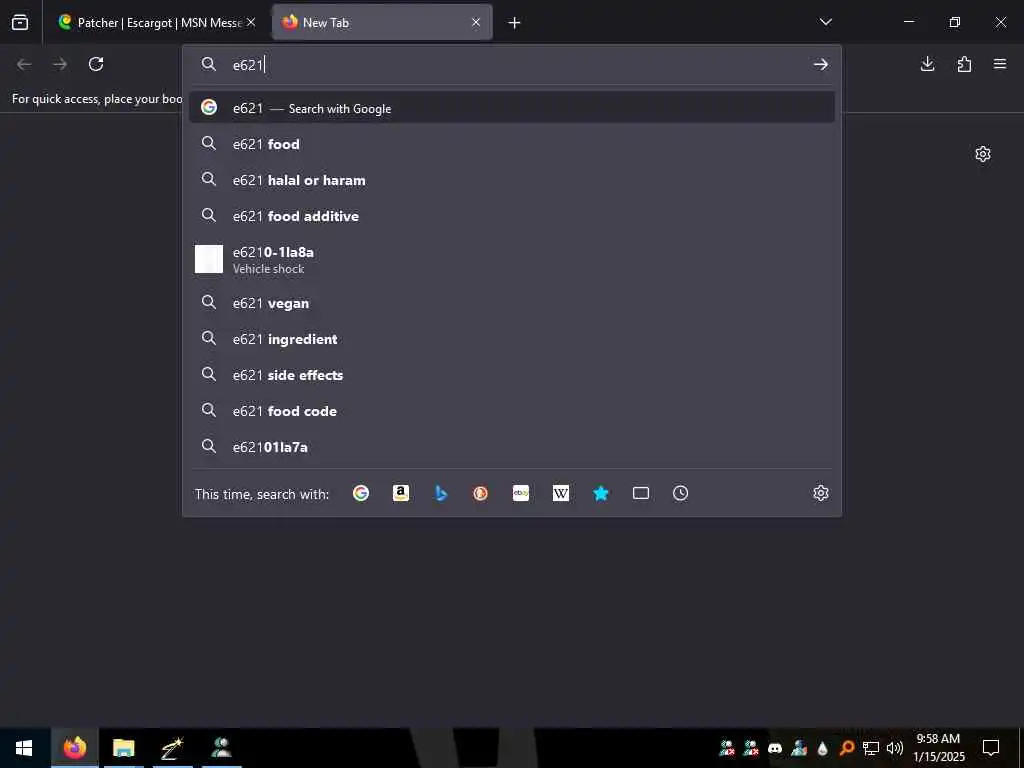Screen dimensions: 1024x768
Task: Reload the current page
Action: 96,64
